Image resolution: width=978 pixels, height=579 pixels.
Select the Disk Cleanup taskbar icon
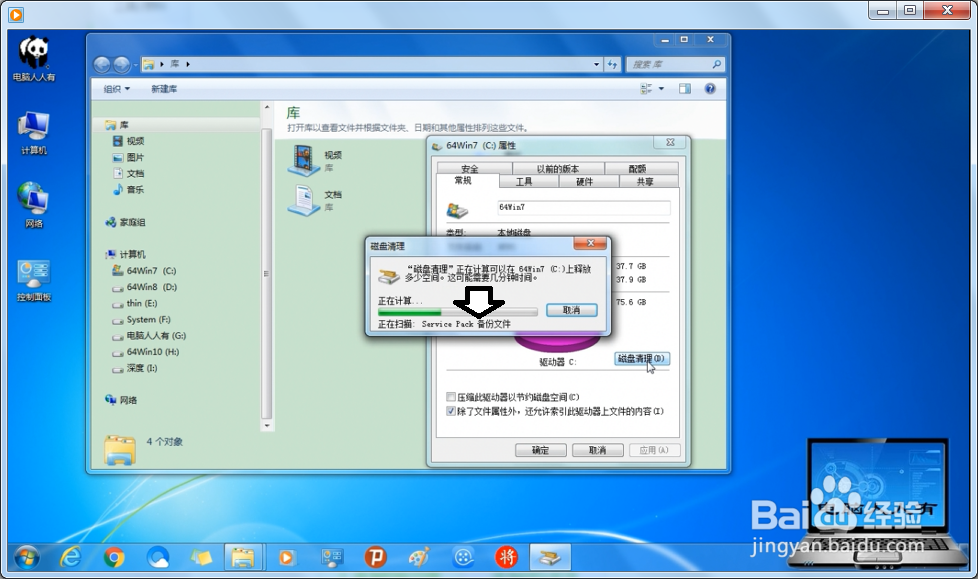[x=550, y=557]
